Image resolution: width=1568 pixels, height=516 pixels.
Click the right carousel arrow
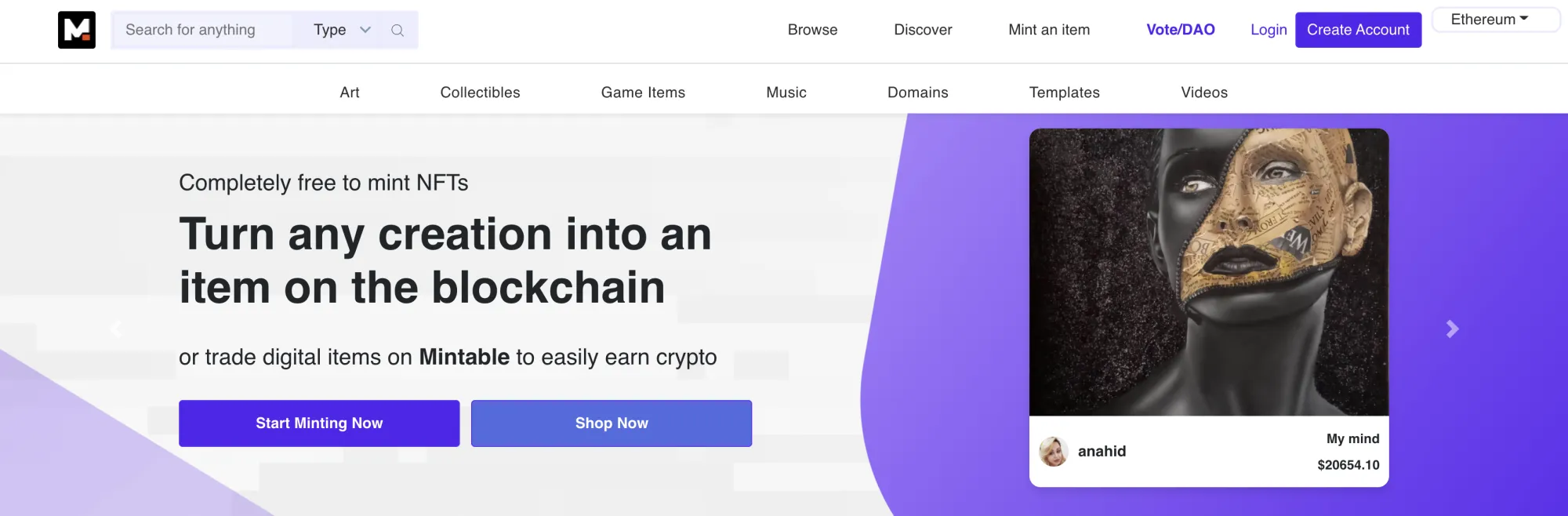coord(1452,329)
